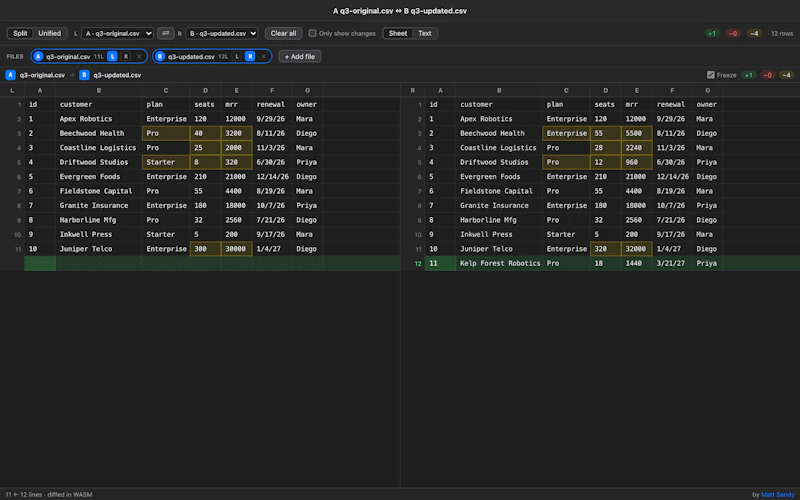Viewport: 800px width, 500px height.
Task: Enable the Only show changes checkbox
Action: [312, 33]
